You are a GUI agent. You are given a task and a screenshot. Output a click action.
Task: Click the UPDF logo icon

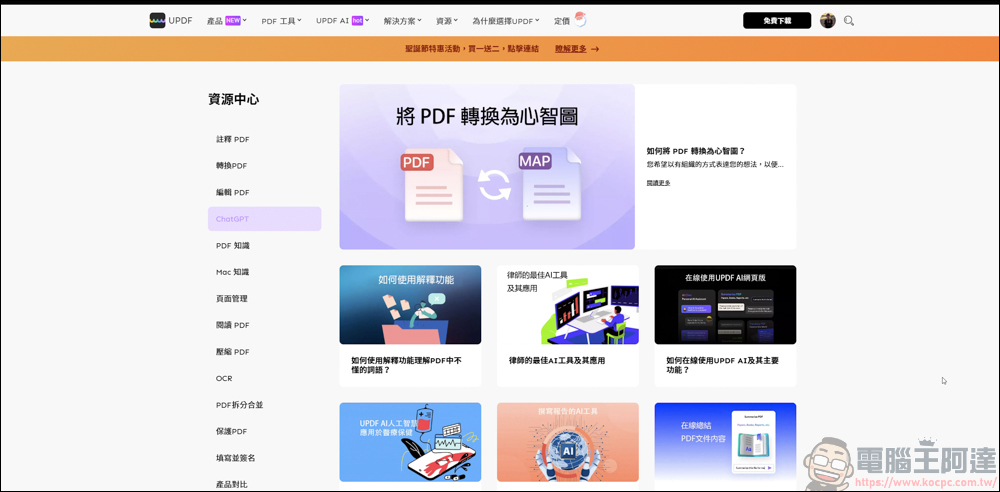pos(158,20)
